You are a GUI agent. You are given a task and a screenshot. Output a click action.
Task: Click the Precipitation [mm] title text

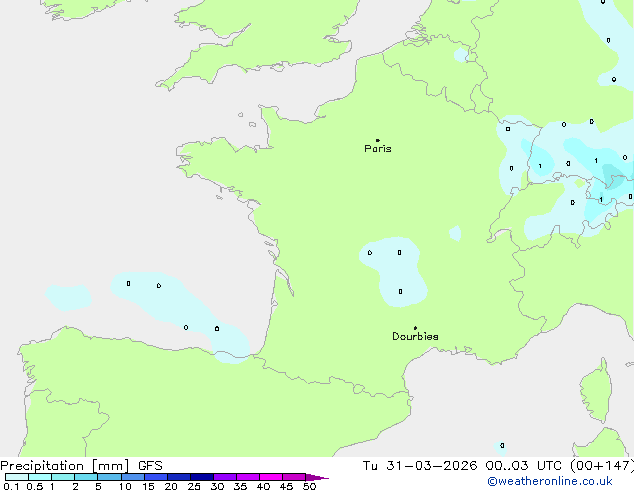point(65,466)
